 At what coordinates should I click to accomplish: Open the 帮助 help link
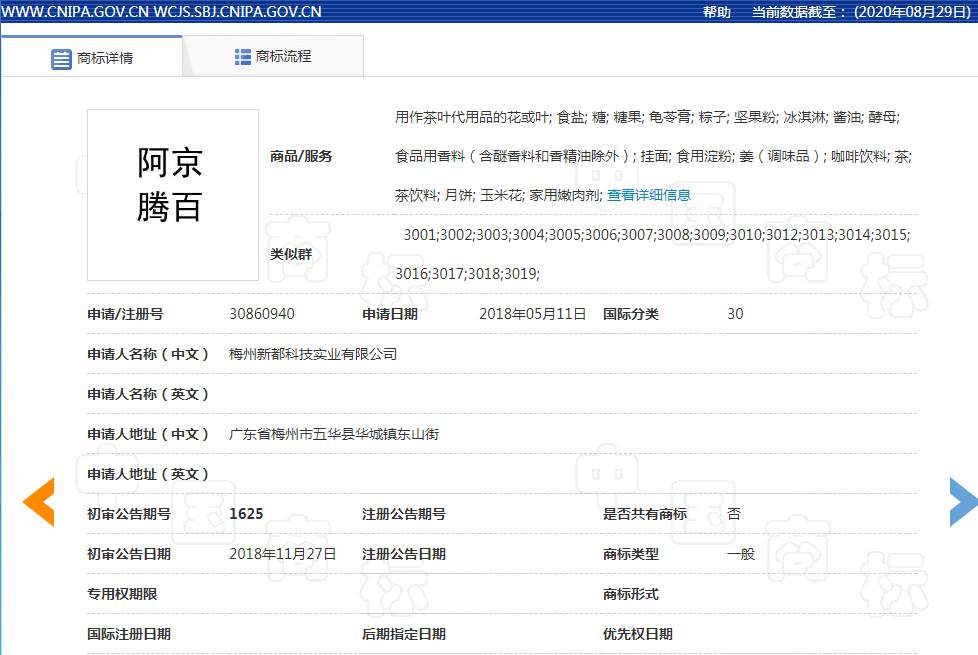click(x=716, y=12)
